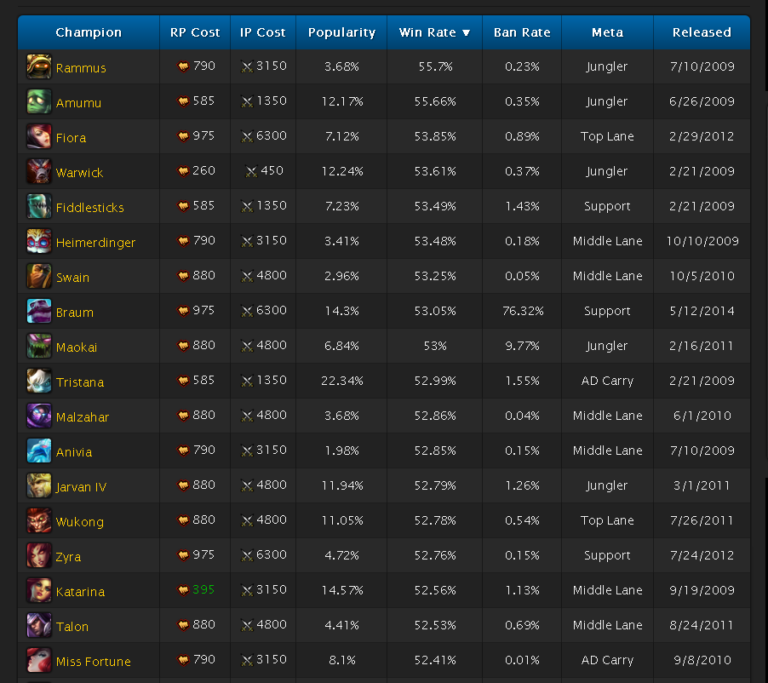Click Braum's 76.32% ban rate cell
Screen dimensions: 768x683
(521, 311)
